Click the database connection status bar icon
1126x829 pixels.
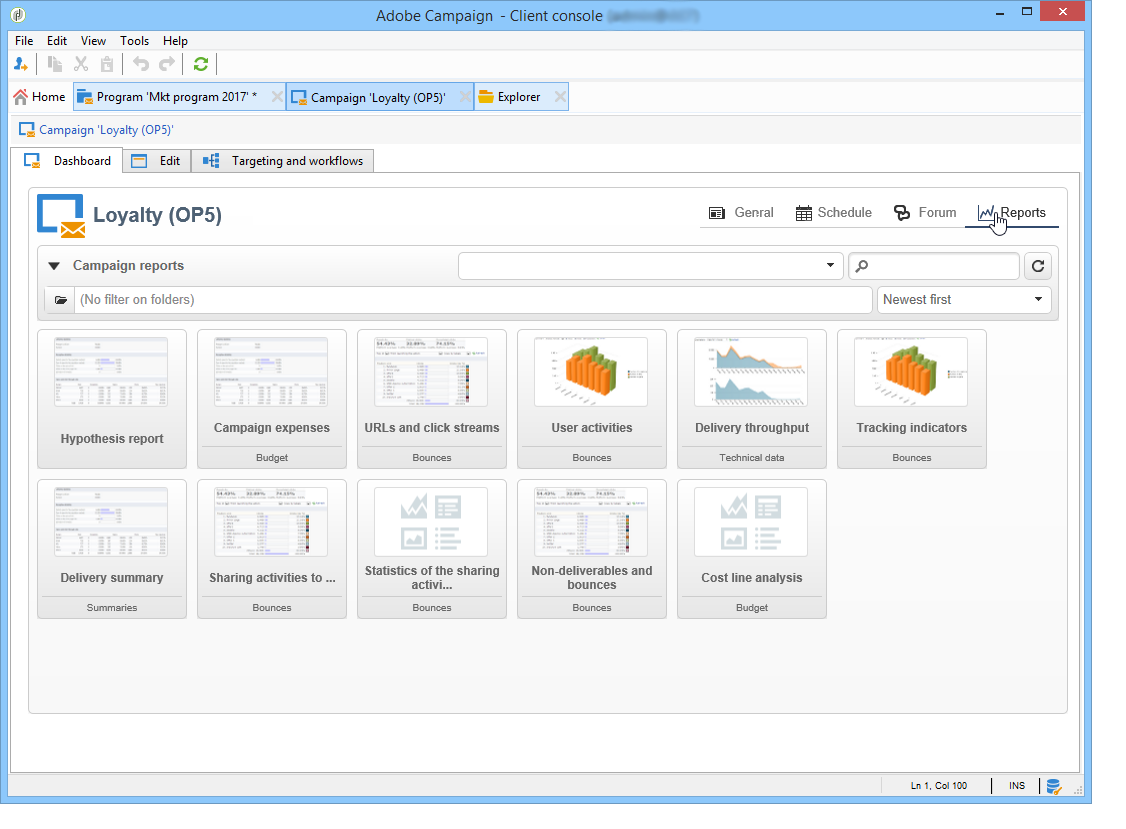coord(1053,787)
